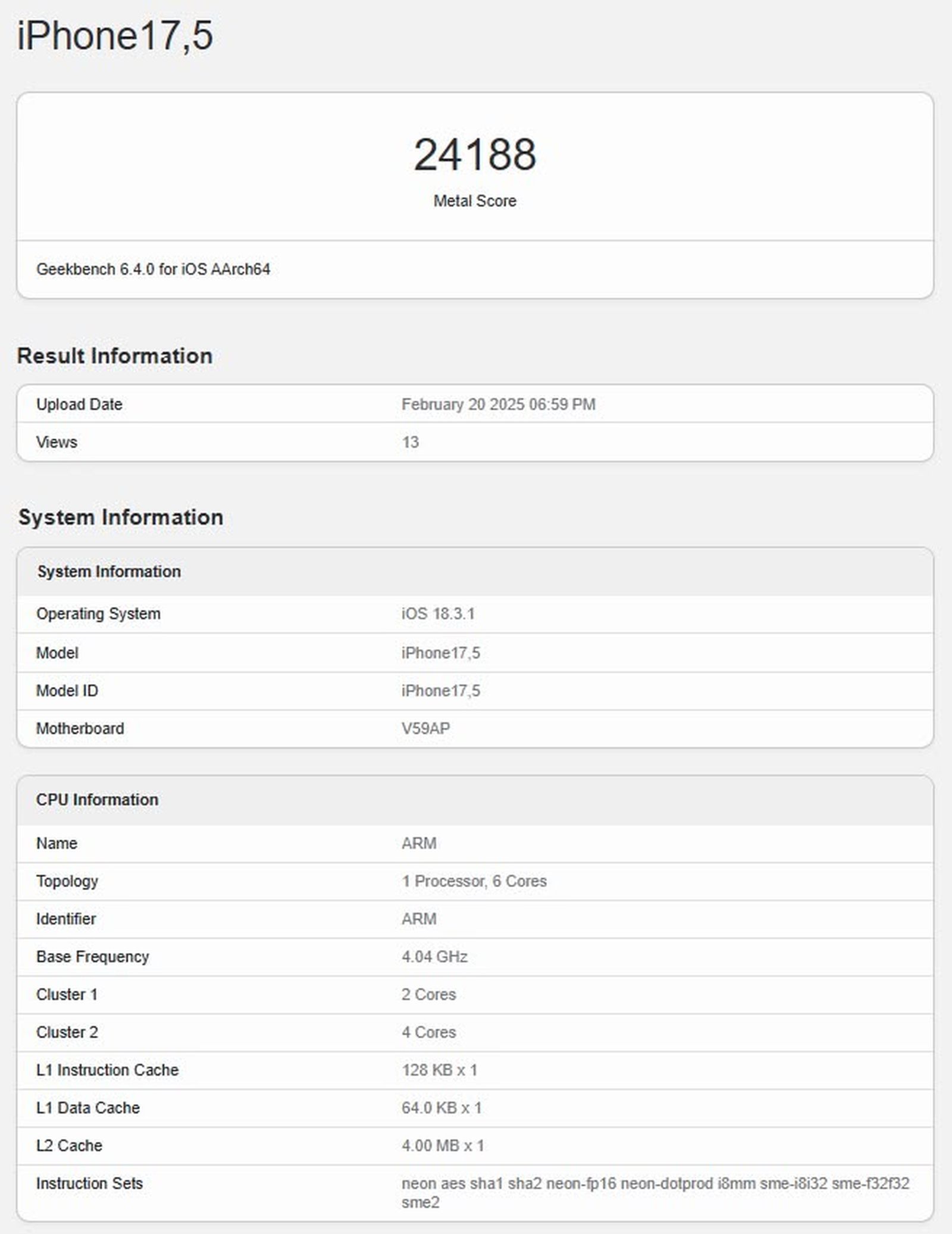This screenshot has width=952, height=1234.
Task: Click the Motherboard value V59AP
Action: [x=426, y=728]
